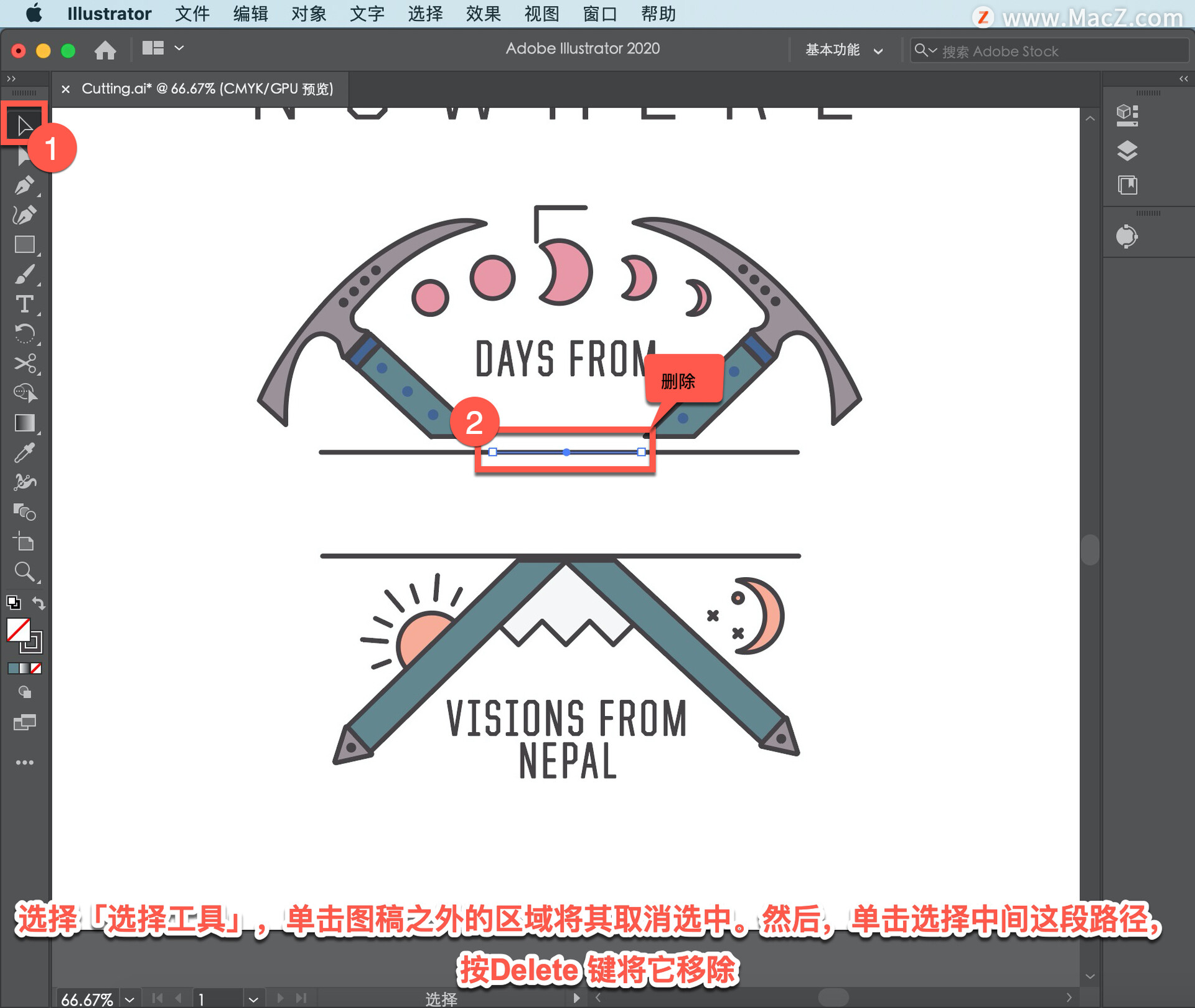
Task: Select the Scissors tool
Action: [x=24, y=364]
